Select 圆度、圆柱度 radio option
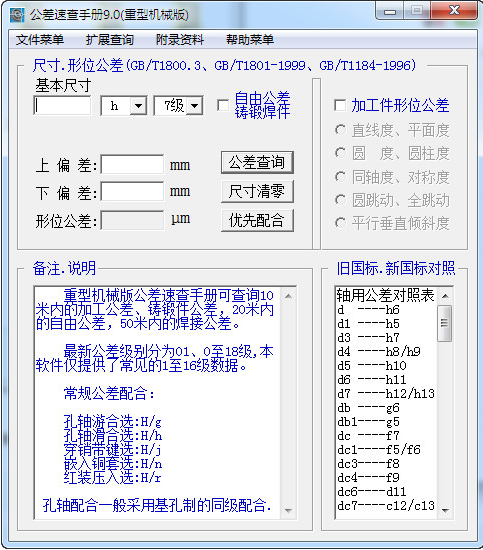 coord(340,153)
